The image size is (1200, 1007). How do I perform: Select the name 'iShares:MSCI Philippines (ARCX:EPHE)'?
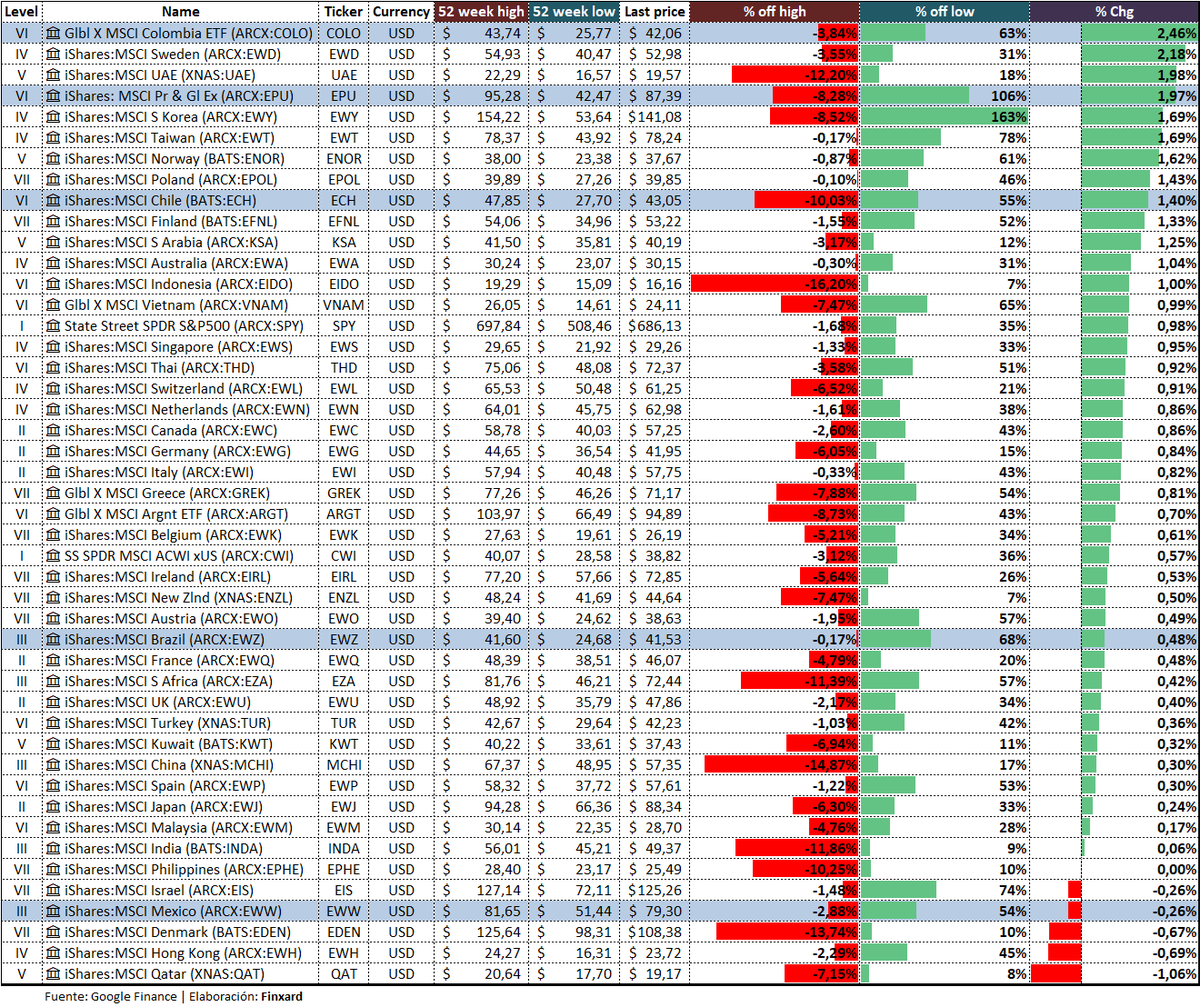pyautogui.click(x=183, y=870)
